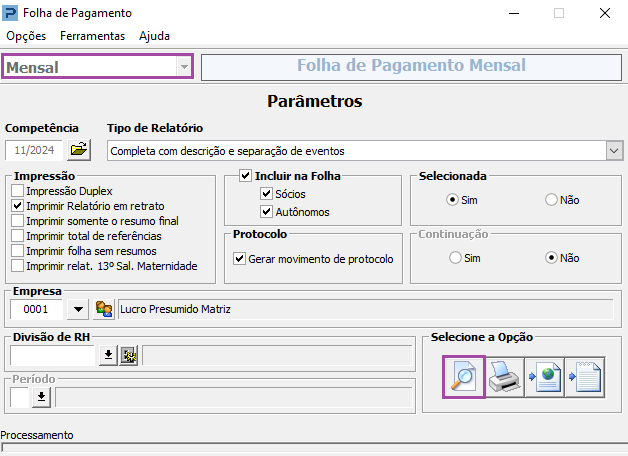Uncheck the Sócios checkbox
Viewport: 628px width, 456px height.
coord(266,194)
